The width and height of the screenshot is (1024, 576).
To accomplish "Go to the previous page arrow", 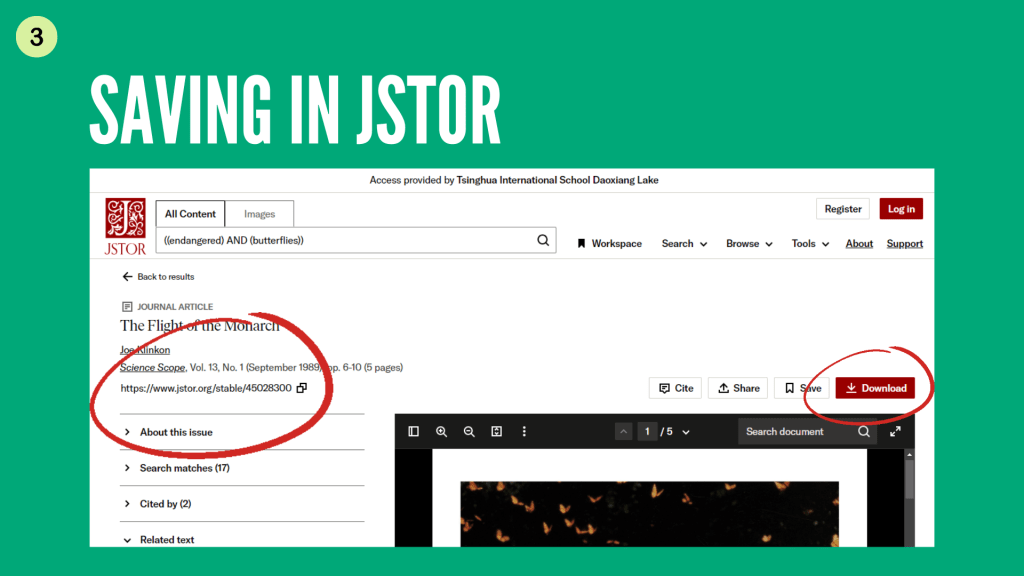I will pos(624,432).
